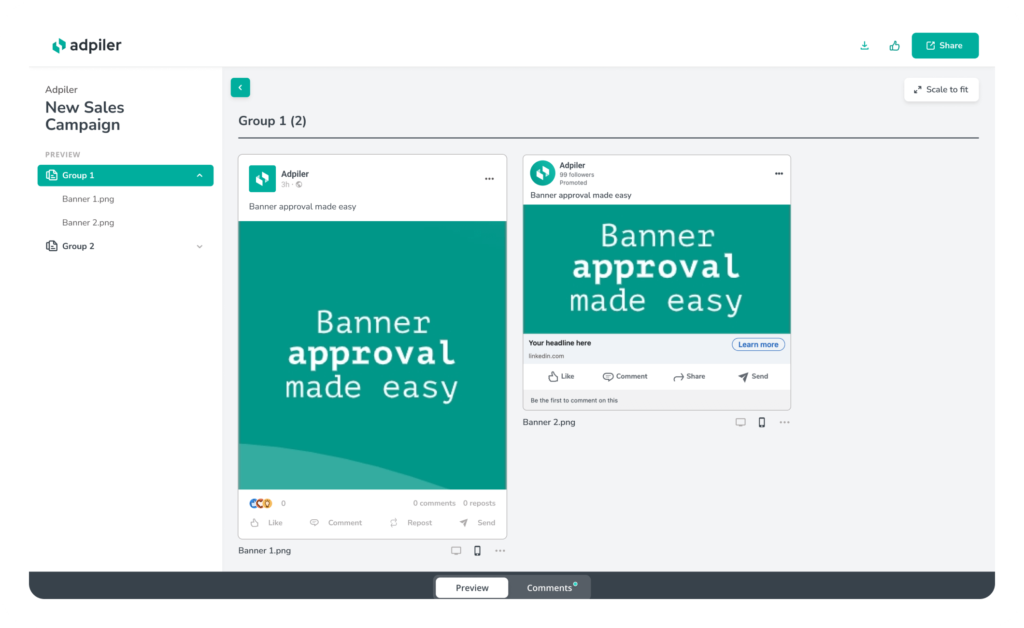The width and height of the screenshot is (1024, 628).
Task: Click the Adpiler logo in header
Action: [x=87, y=46]
